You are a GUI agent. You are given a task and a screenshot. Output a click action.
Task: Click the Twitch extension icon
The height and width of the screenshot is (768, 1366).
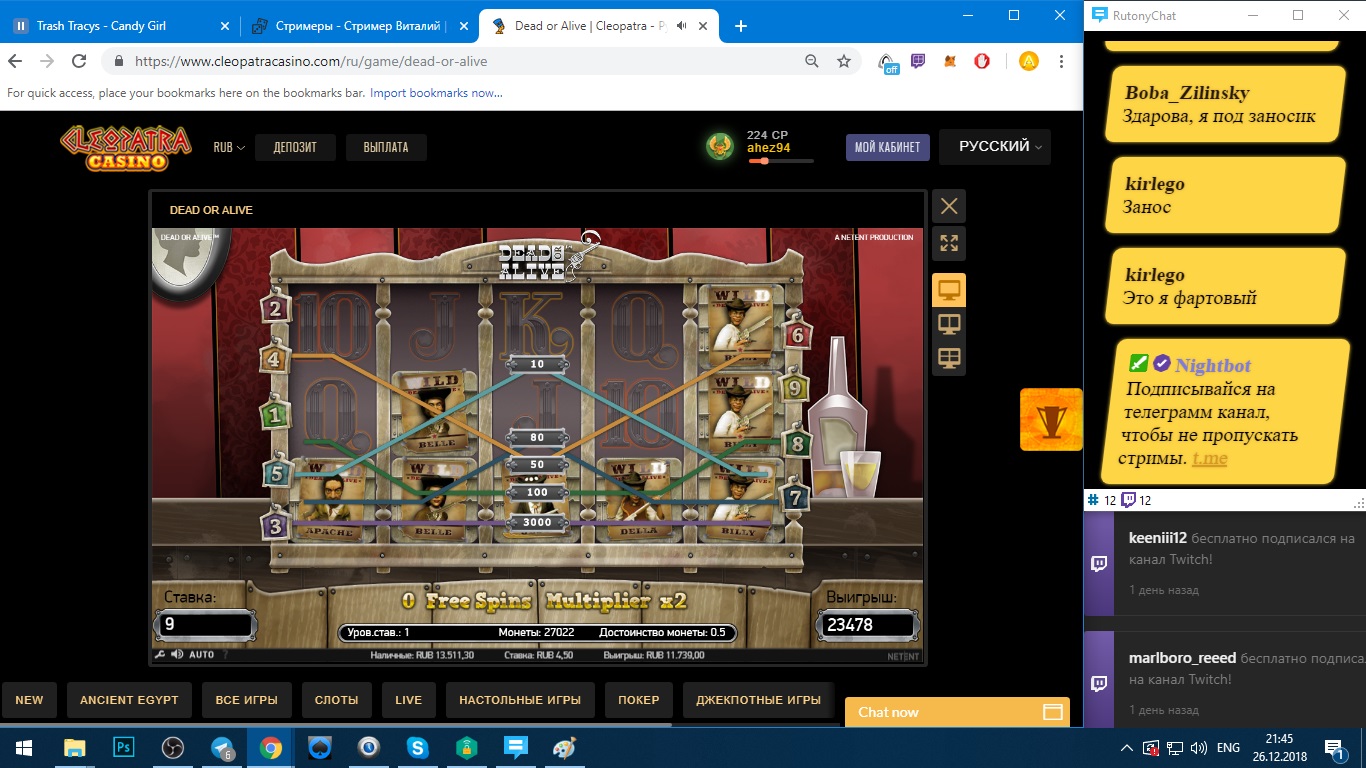[919, 61]
